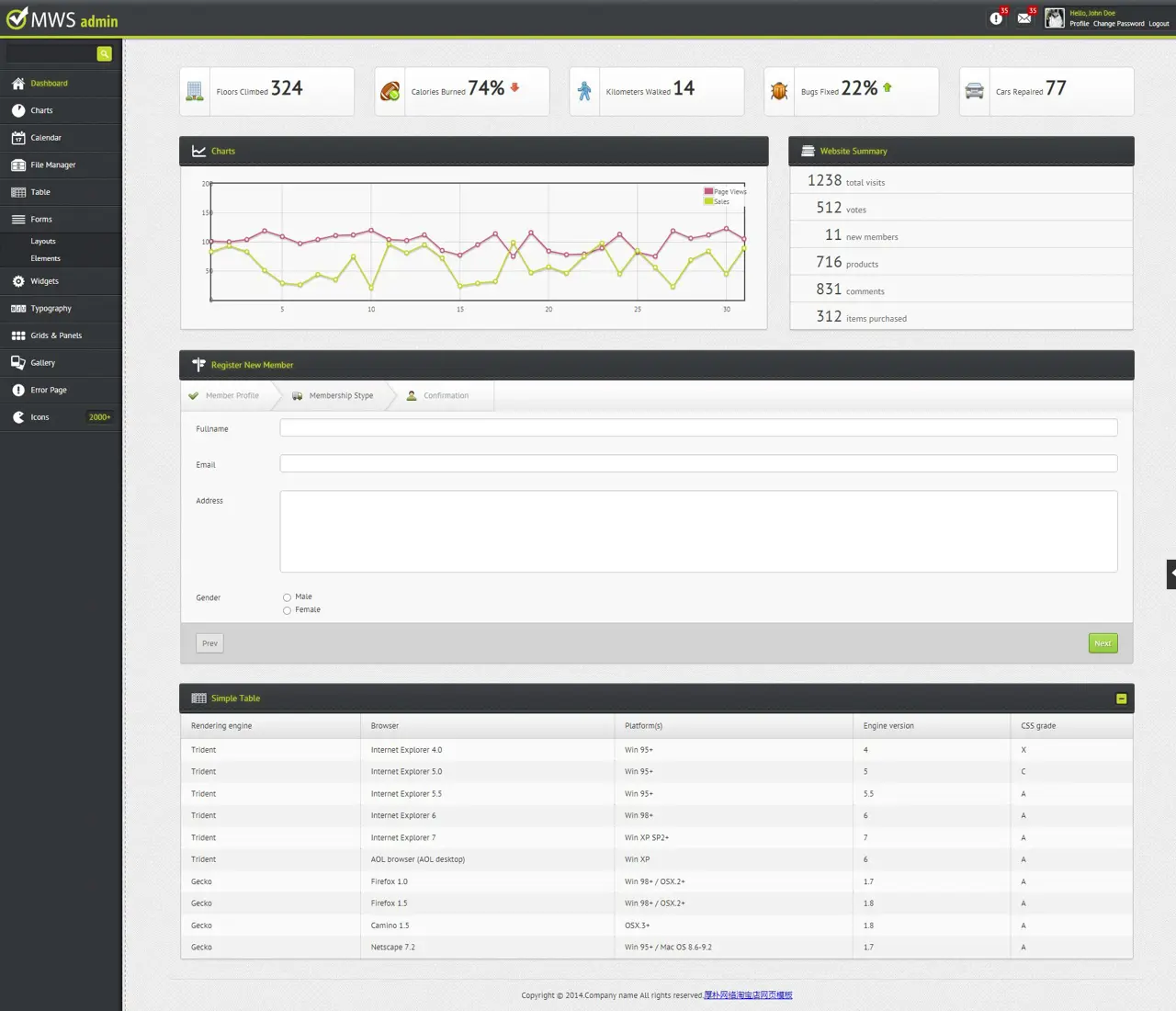This screenshot has height=1011, width=1176.
Task: Switch to the Membership Stype tab
Action: (340, 396)
